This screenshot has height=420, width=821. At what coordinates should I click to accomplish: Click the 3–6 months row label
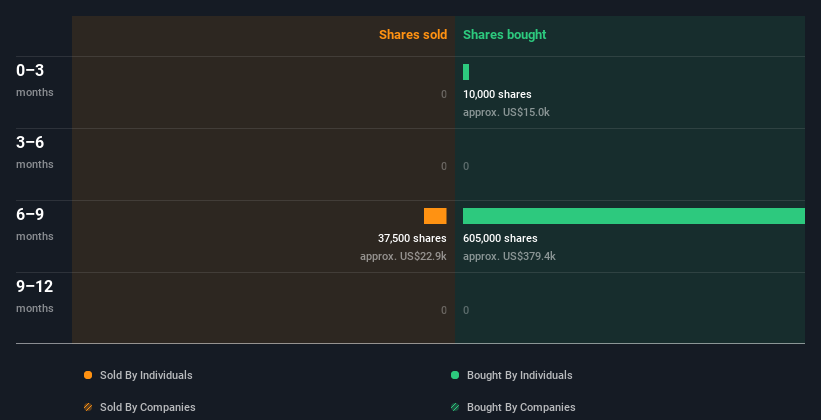pos(35,152)
